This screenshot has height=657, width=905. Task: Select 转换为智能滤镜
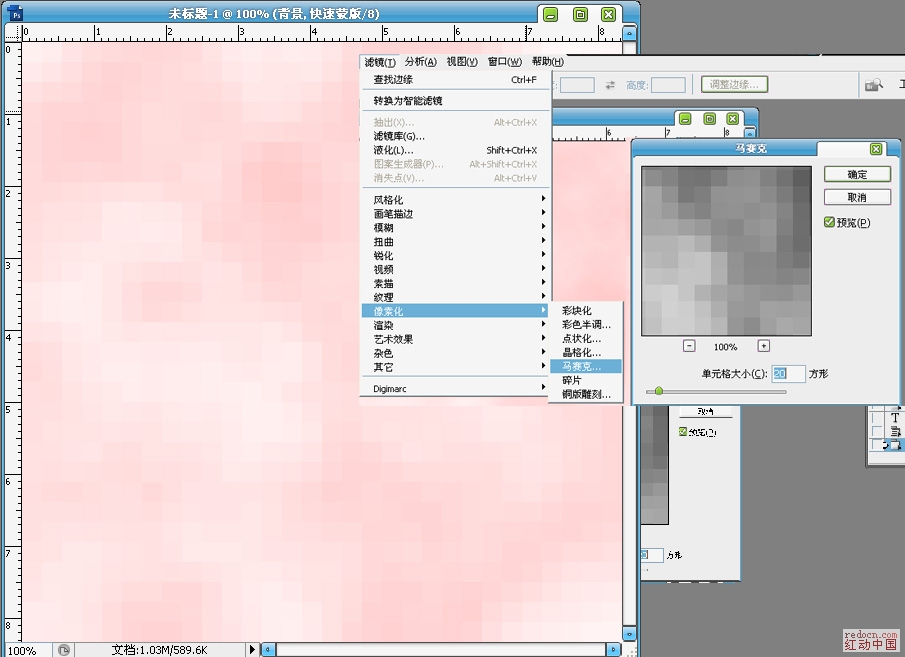455,101
